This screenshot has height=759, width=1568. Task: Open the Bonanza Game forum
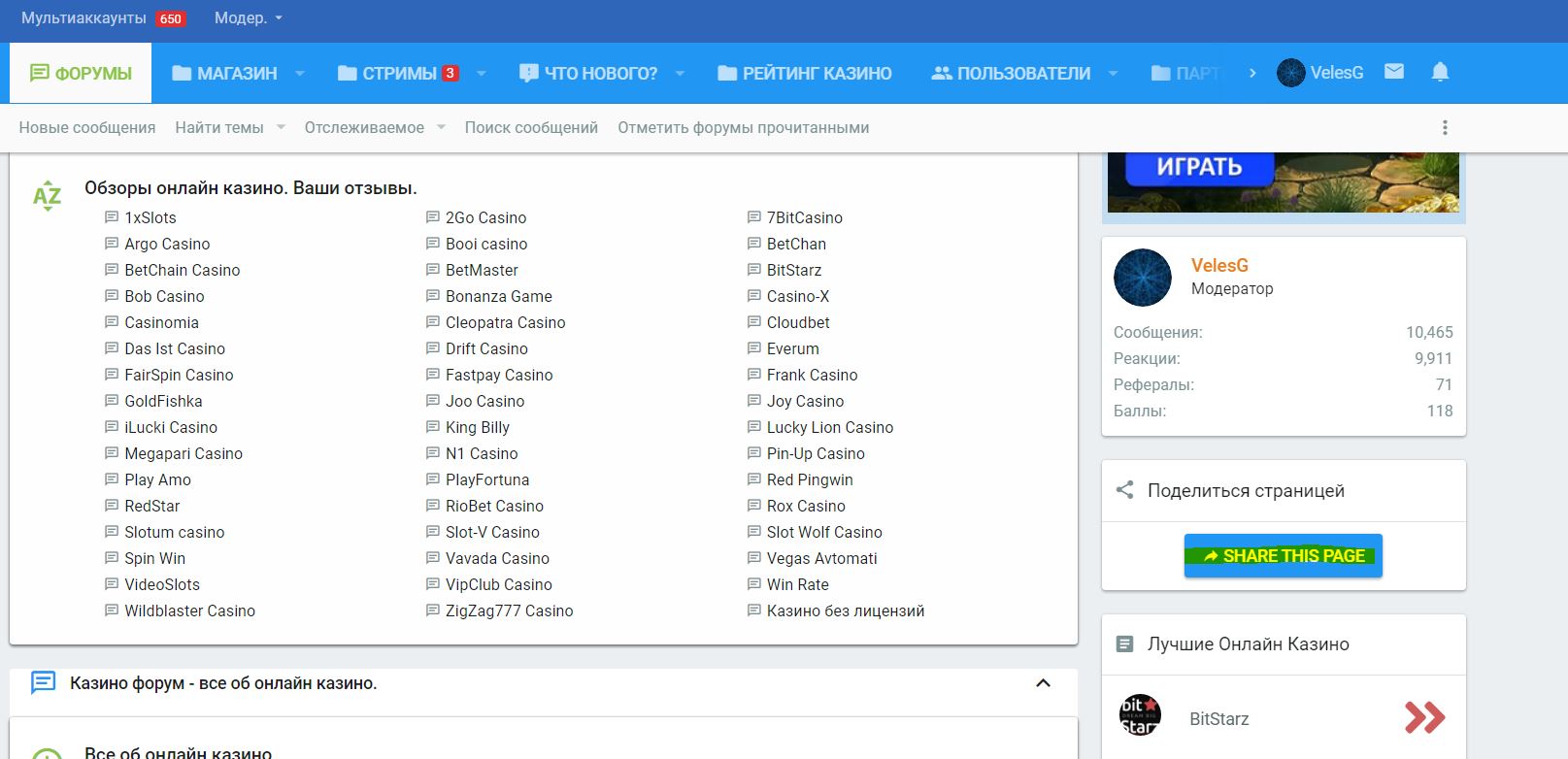point(499,296)
